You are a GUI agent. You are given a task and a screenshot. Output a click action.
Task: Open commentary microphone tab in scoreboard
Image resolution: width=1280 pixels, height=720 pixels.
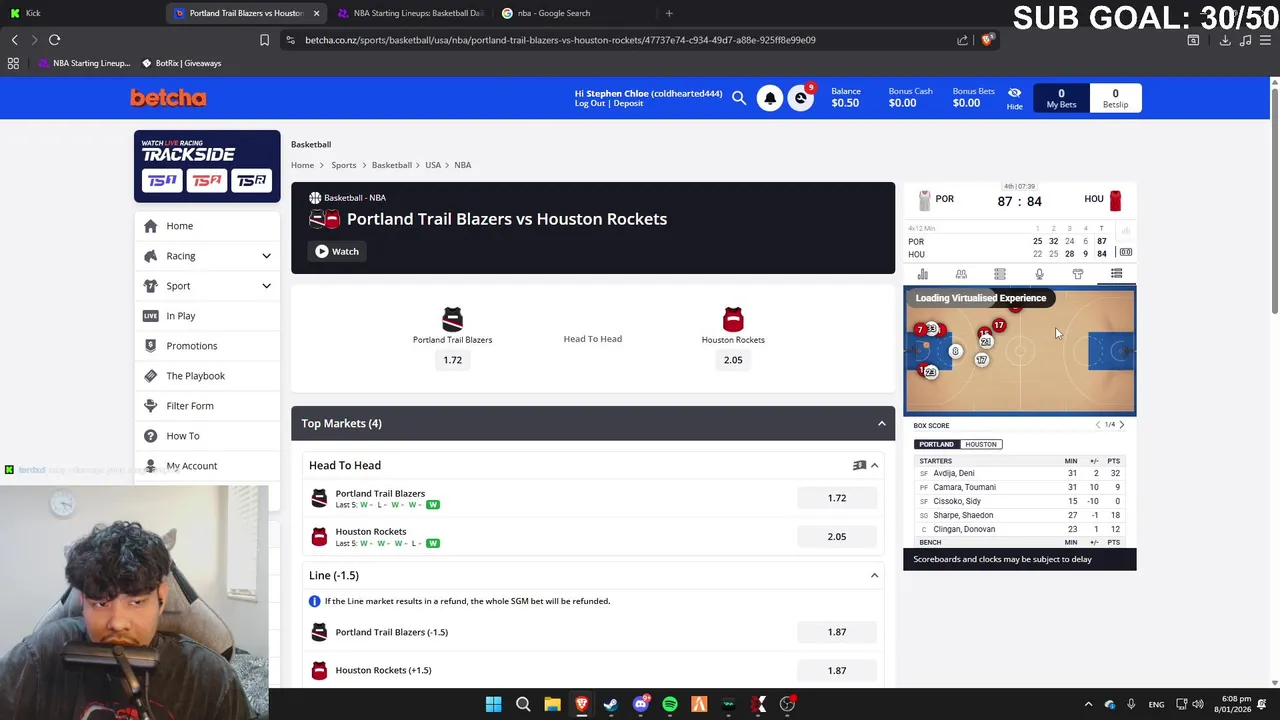(1039, 274)
